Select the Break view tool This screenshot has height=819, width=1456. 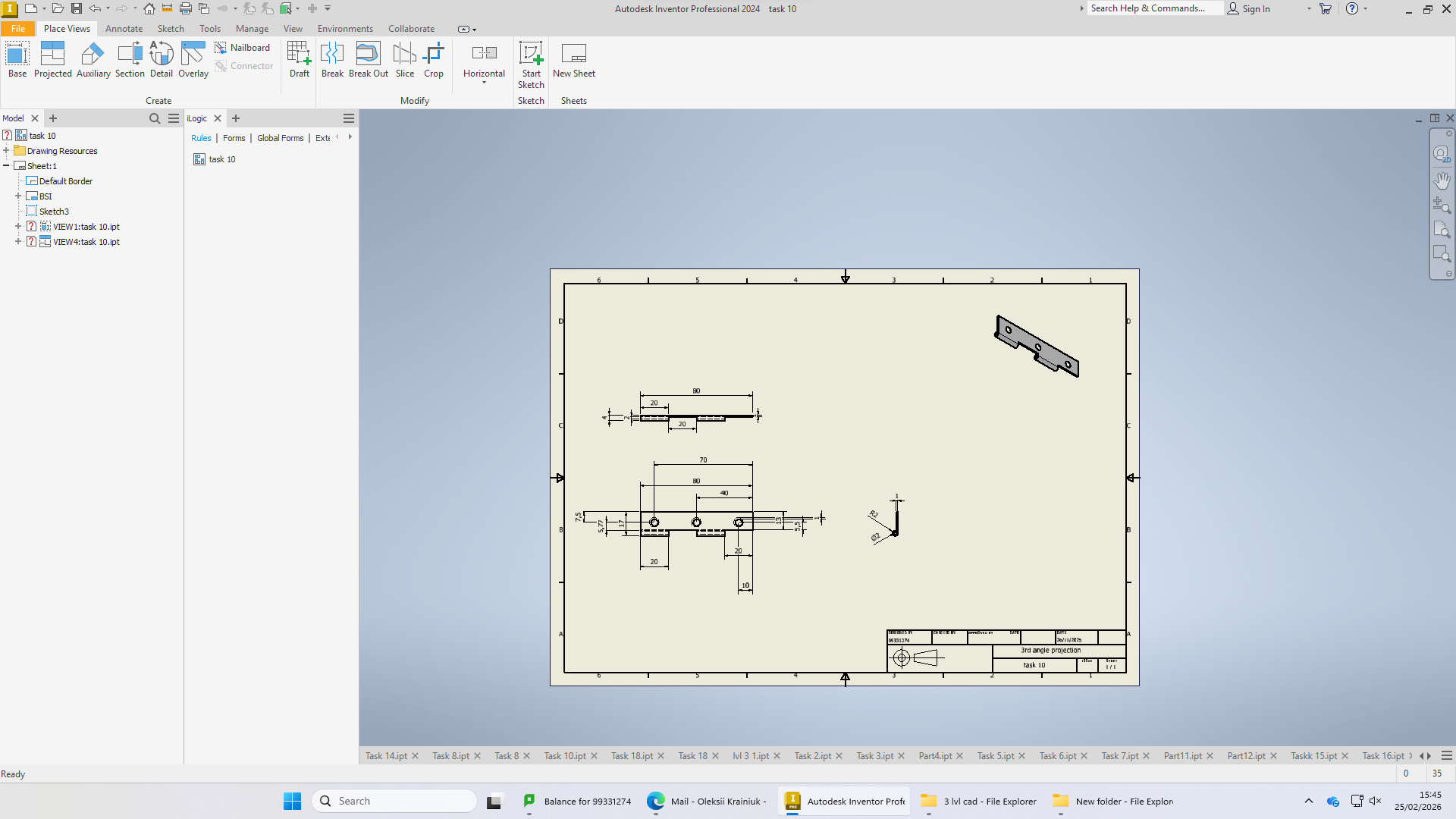pyautogui.click(x=332, y=59)
